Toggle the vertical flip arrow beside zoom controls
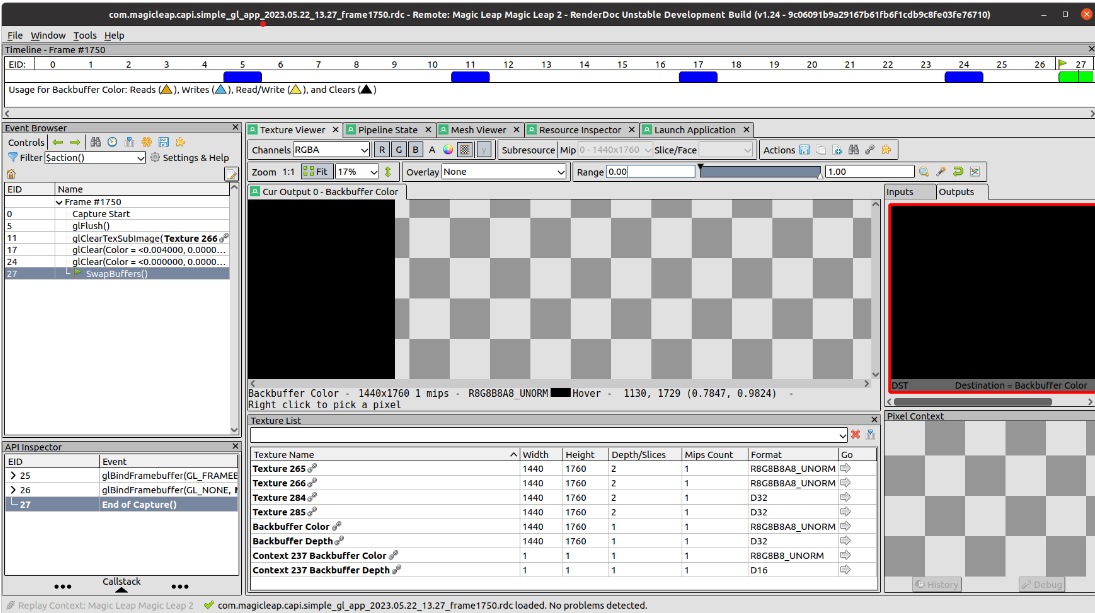The image size is (1095, 613). coord(388,170)
